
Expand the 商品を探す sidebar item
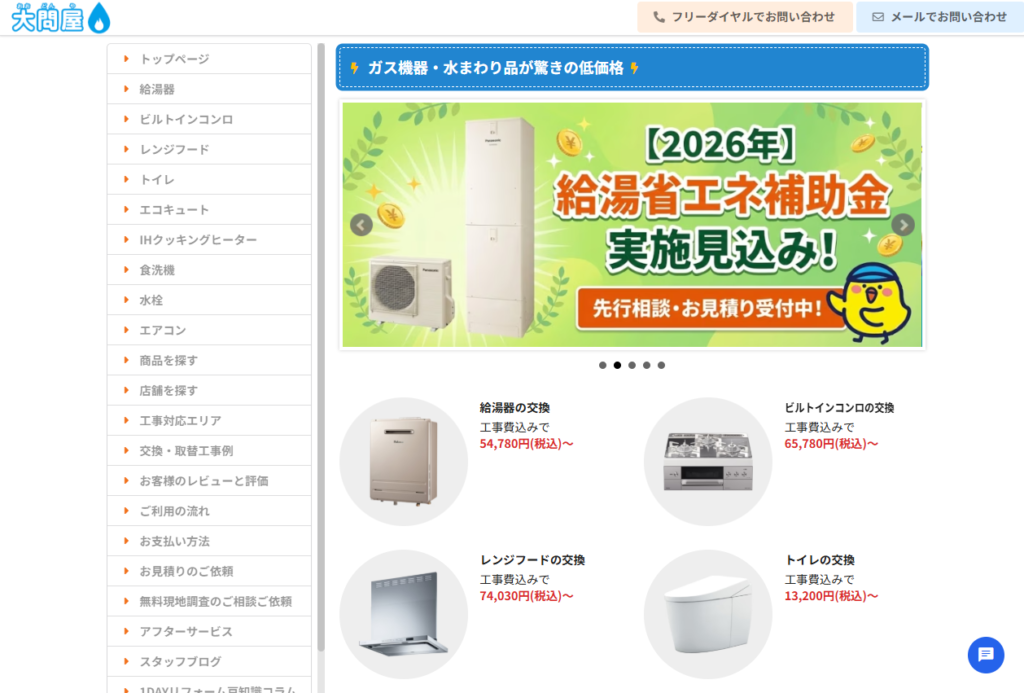(209, 360)
